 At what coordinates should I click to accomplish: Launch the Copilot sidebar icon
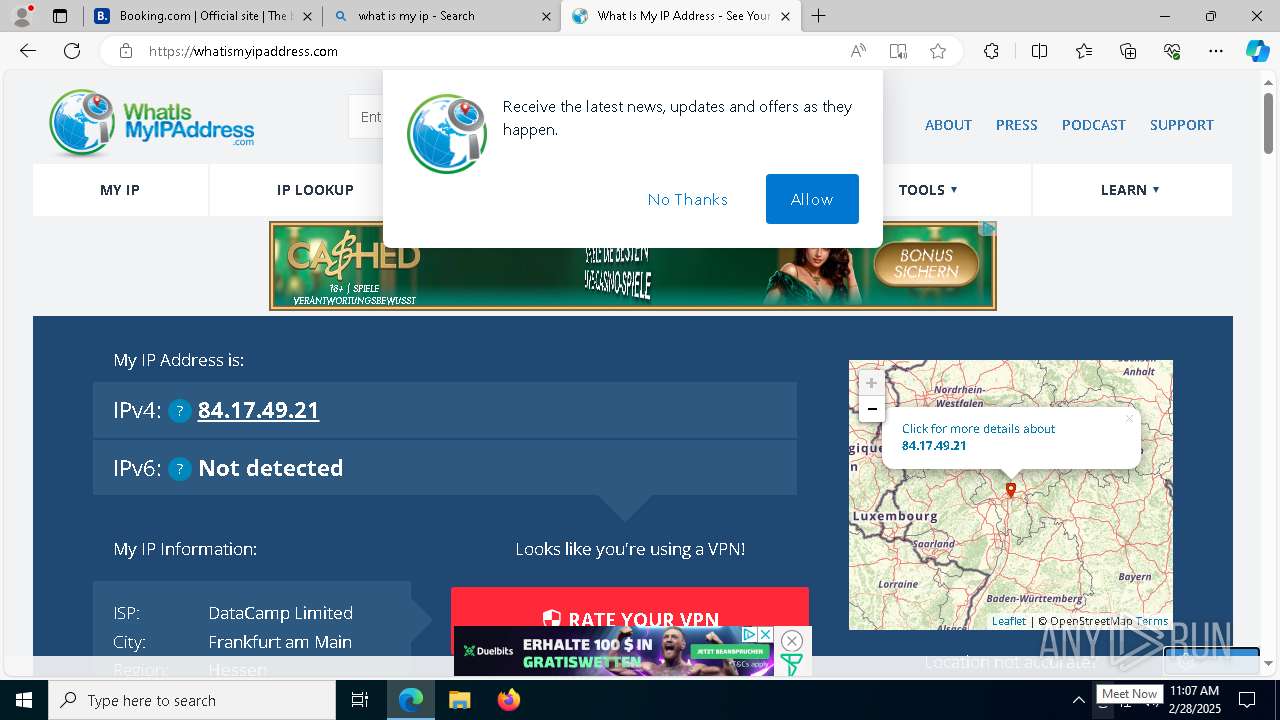1257,51
